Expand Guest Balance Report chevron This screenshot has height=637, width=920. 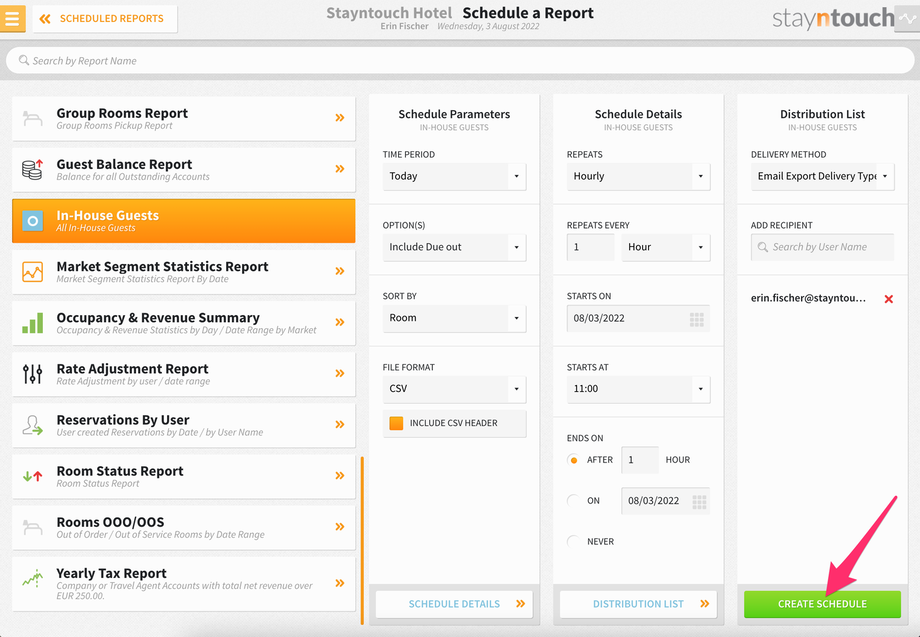pos(340,169)
